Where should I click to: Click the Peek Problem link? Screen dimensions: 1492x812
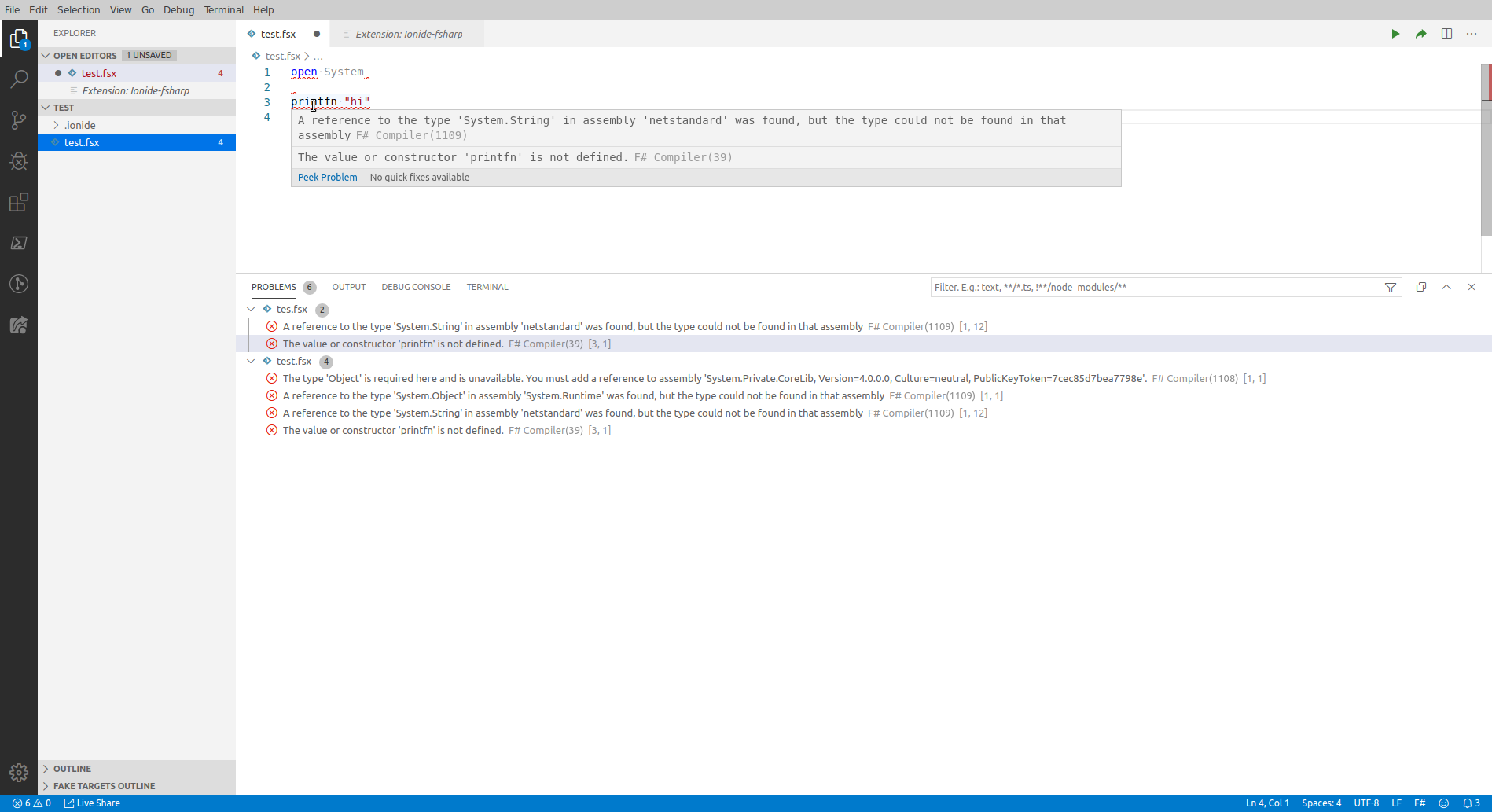coord(327,178)
